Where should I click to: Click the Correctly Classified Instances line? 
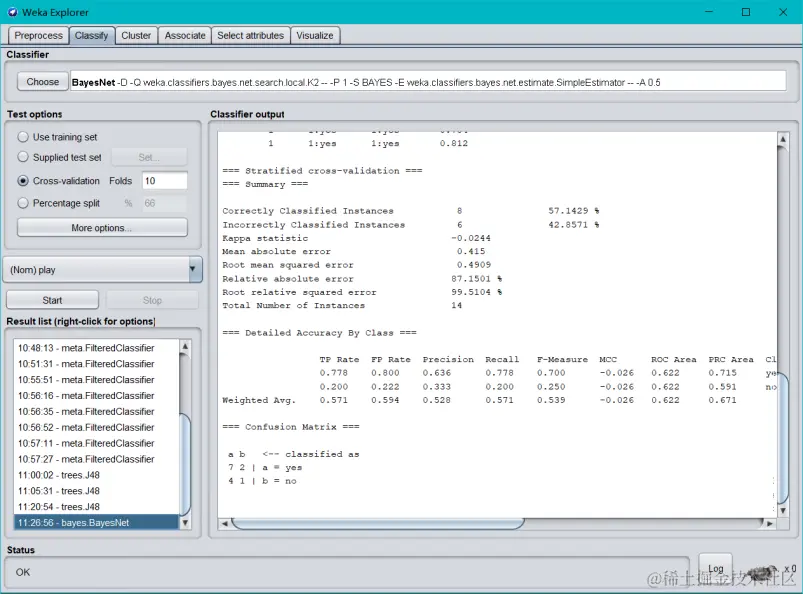411,211
